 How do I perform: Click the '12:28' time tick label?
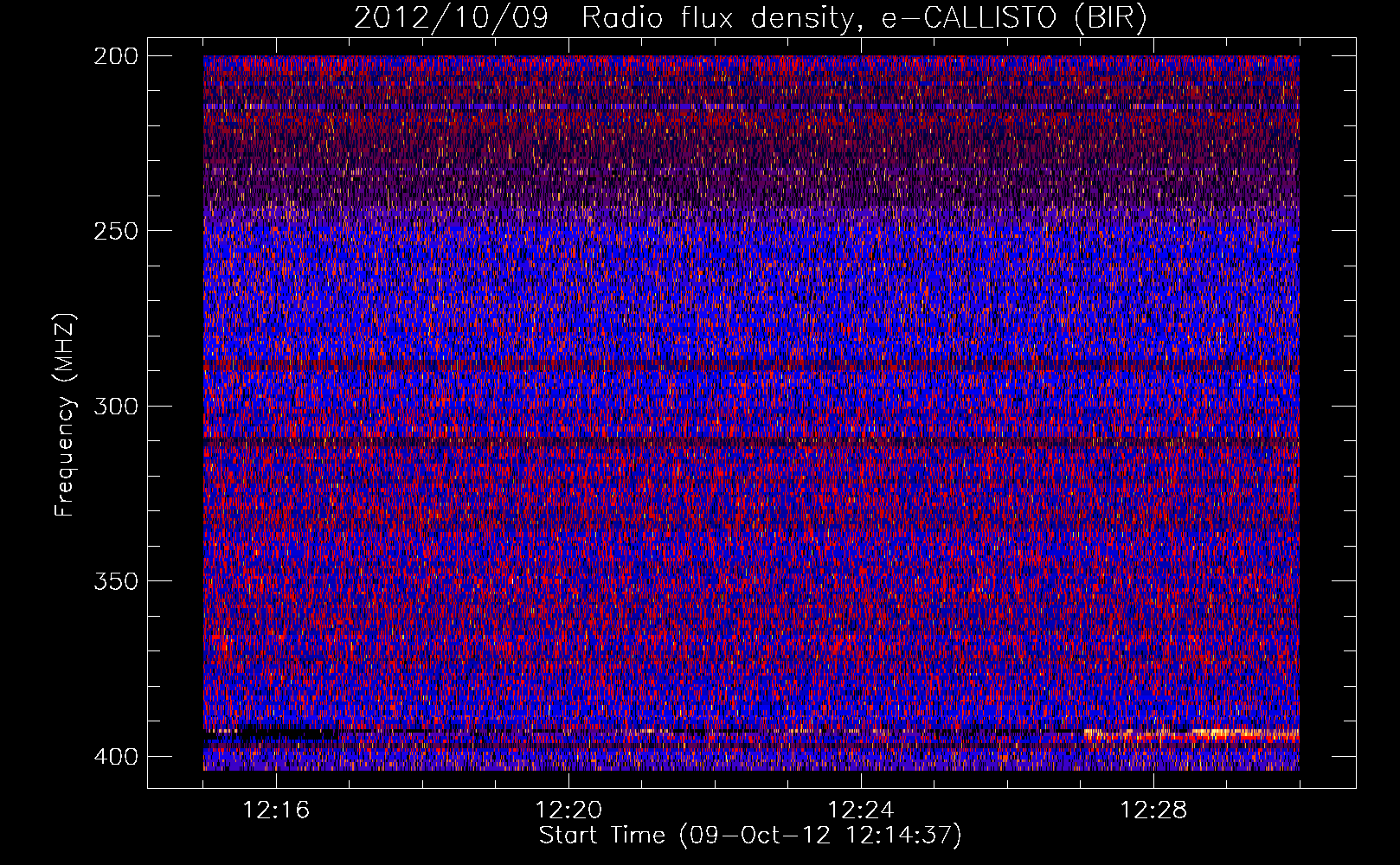[1153, 811]
